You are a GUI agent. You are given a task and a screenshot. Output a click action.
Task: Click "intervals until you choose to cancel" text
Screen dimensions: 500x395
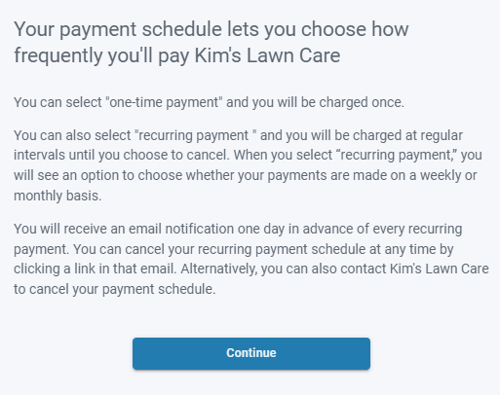(121, 155)
